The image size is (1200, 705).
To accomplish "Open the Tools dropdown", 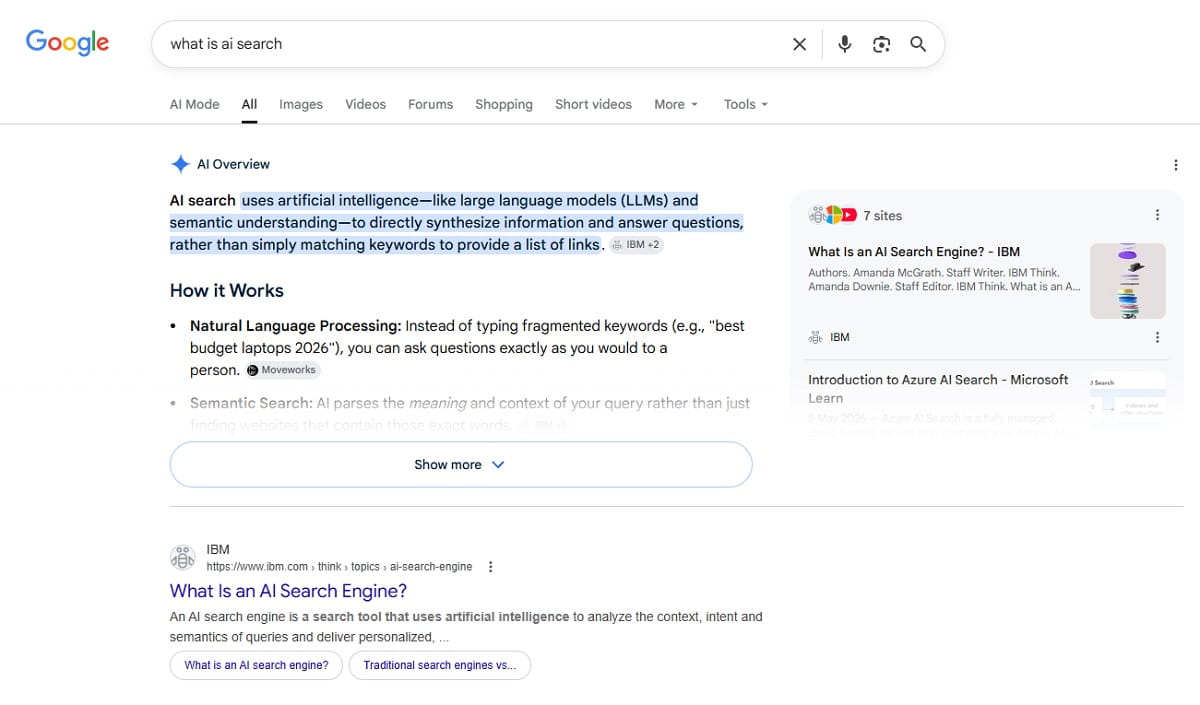I will click(x=746, y=104).
